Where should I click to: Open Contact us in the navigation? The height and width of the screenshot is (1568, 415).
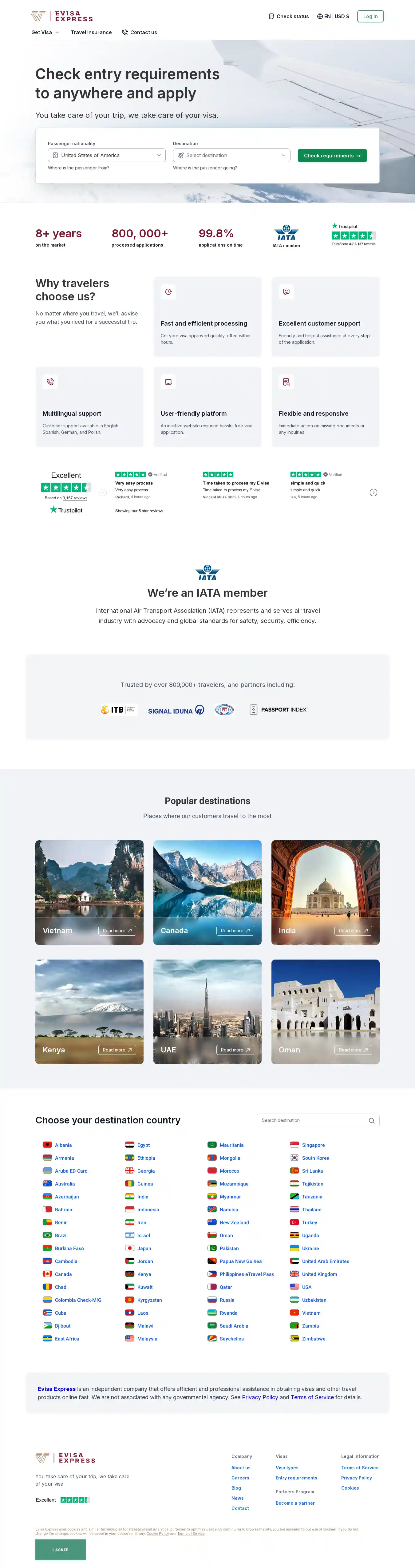(x=139, y=32)
